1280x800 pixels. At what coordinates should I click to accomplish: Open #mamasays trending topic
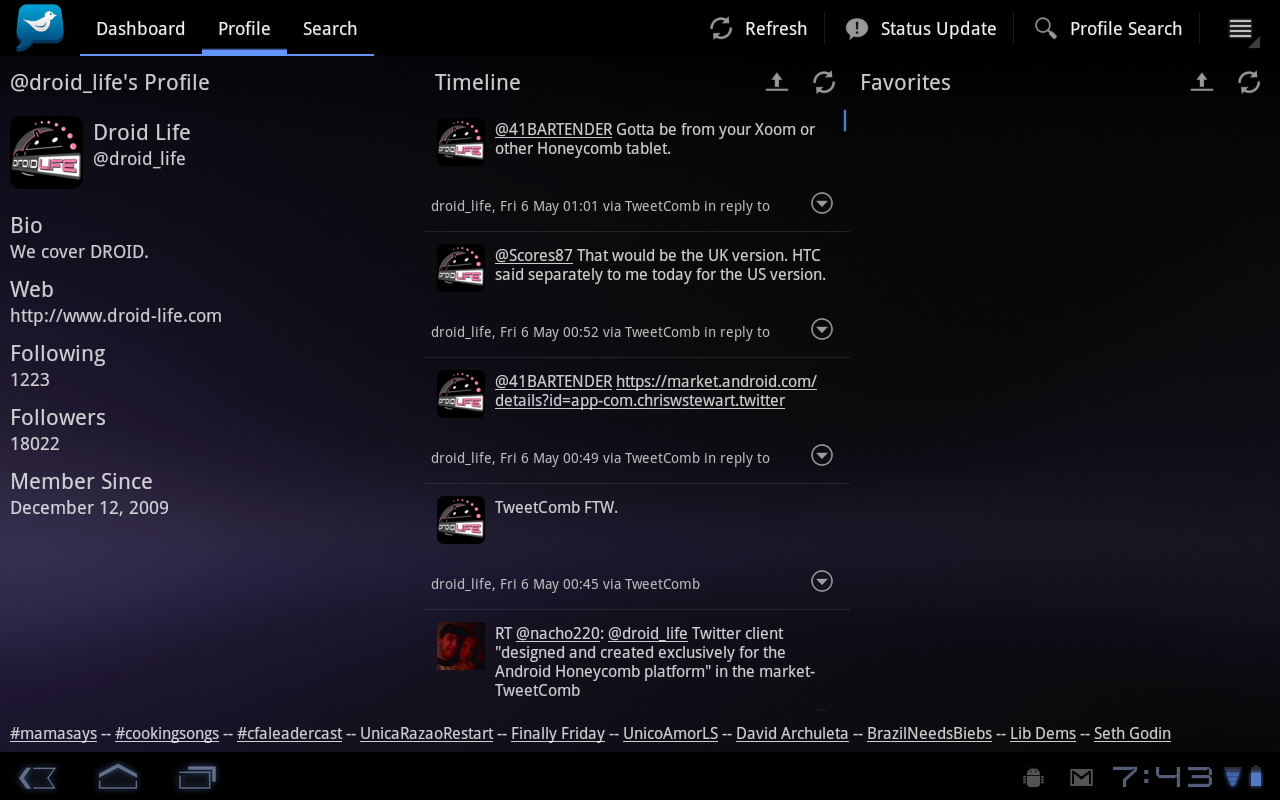coord(54,733)
